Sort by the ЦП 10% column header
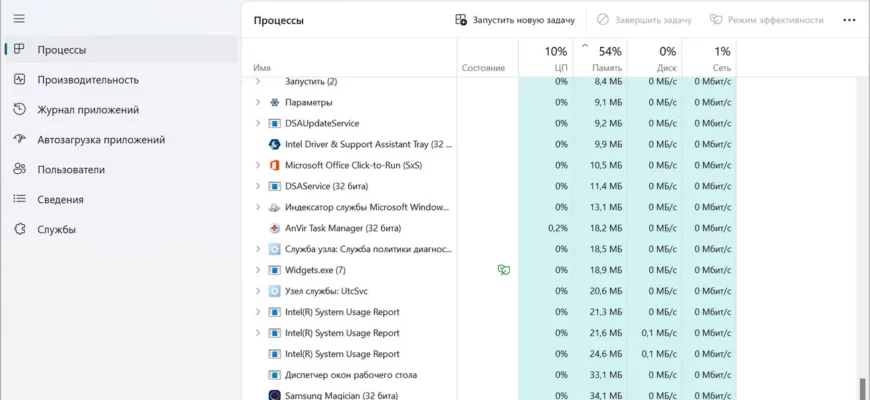This screenshot has height=400, width=870. (545, 58)
